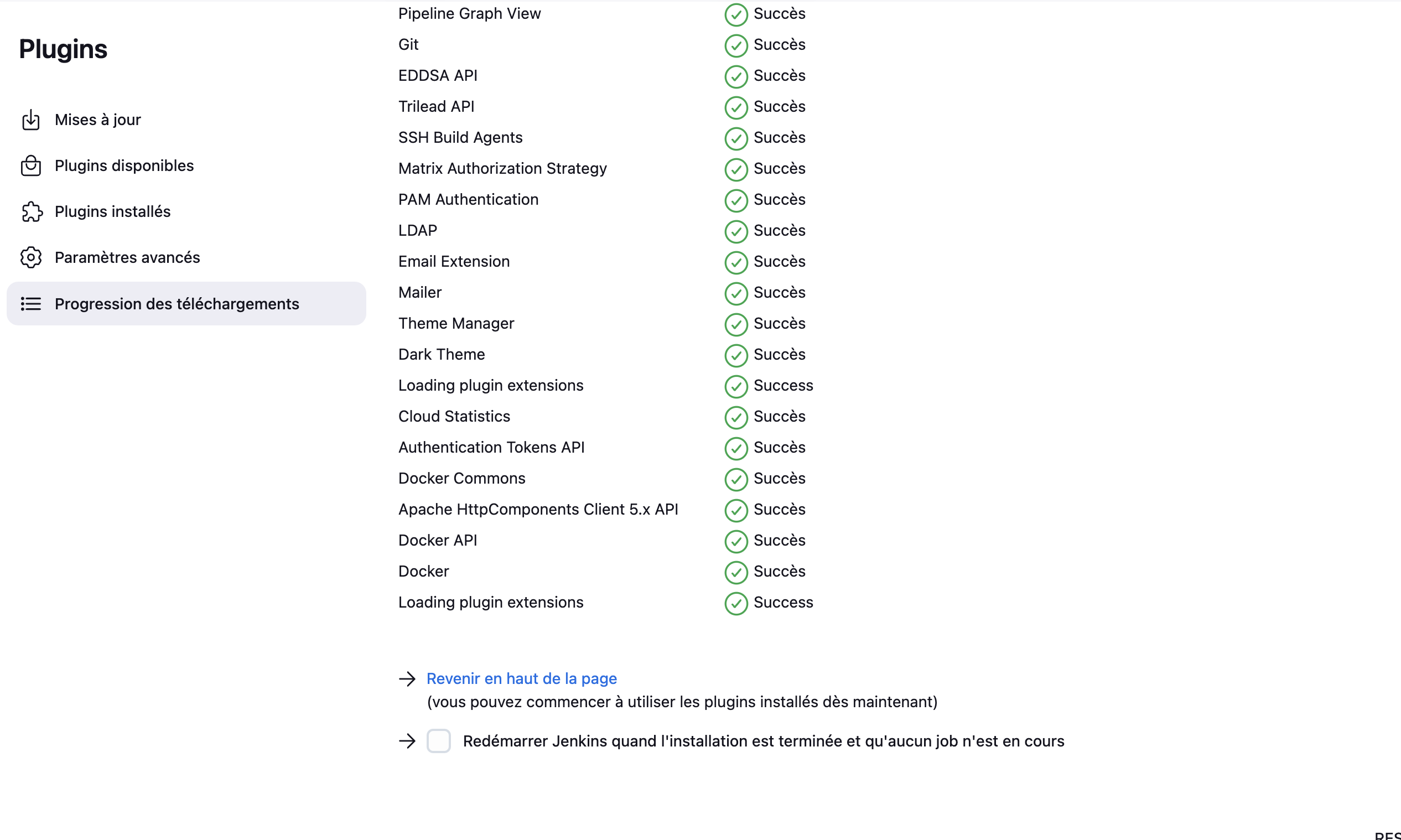
Task: Follow the Revenir en haut de la page link
Action: [521, 678]
